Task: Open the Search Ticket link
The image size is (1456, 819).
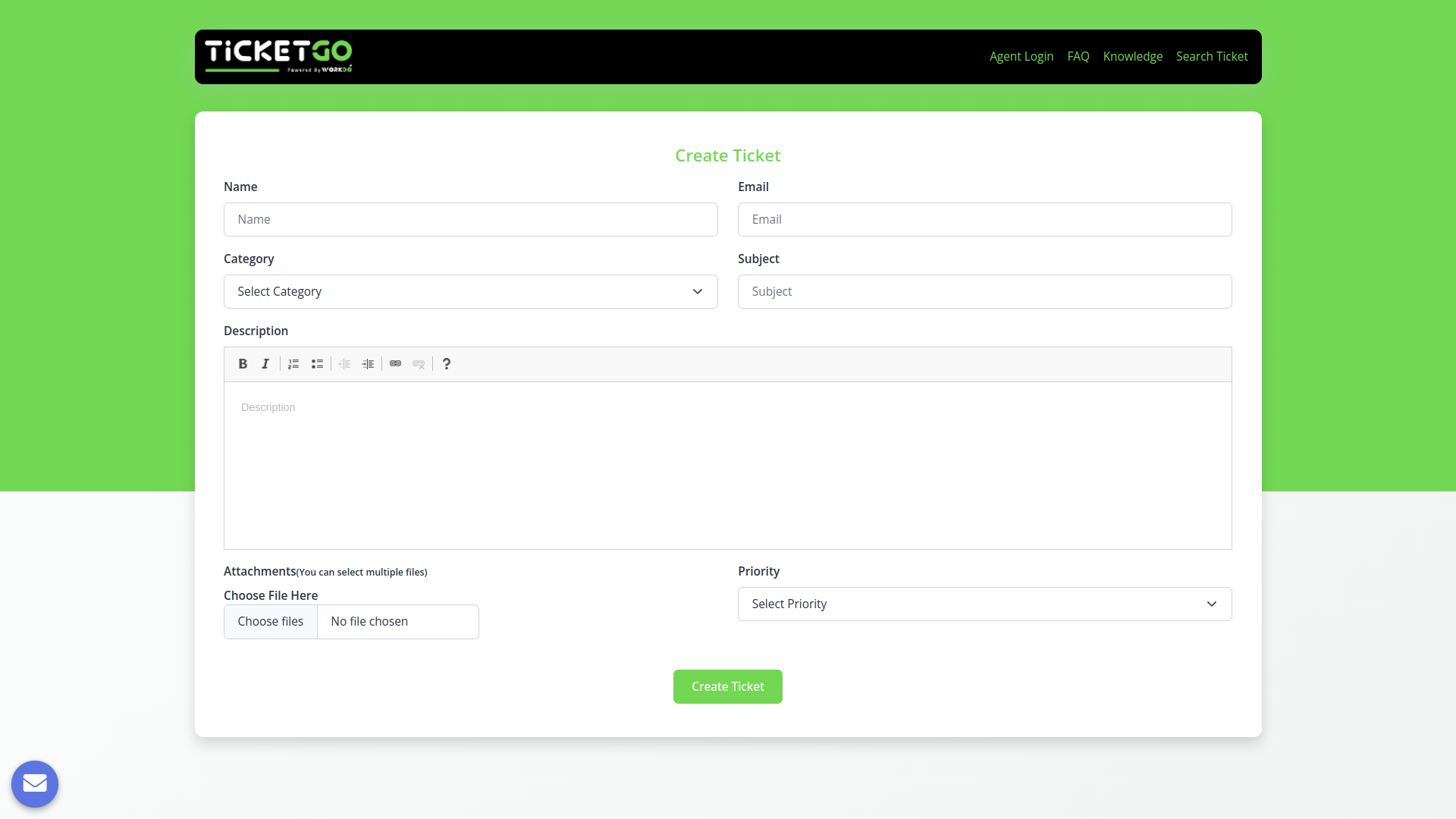Action: pos(1211,57)
